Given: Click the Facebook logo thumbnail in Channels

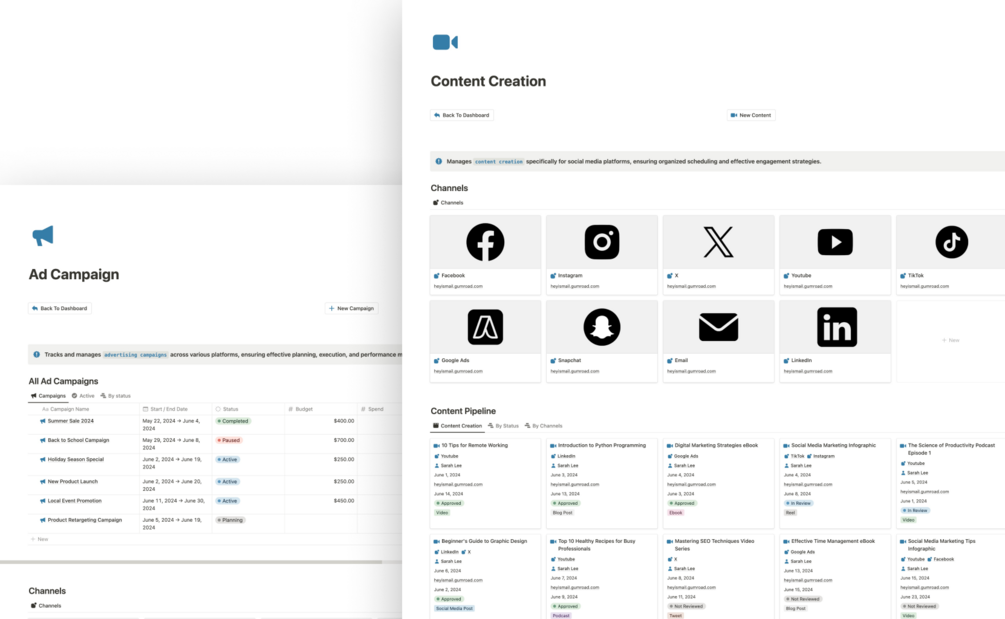Looking at the screenshot, I should click(485, 242).
